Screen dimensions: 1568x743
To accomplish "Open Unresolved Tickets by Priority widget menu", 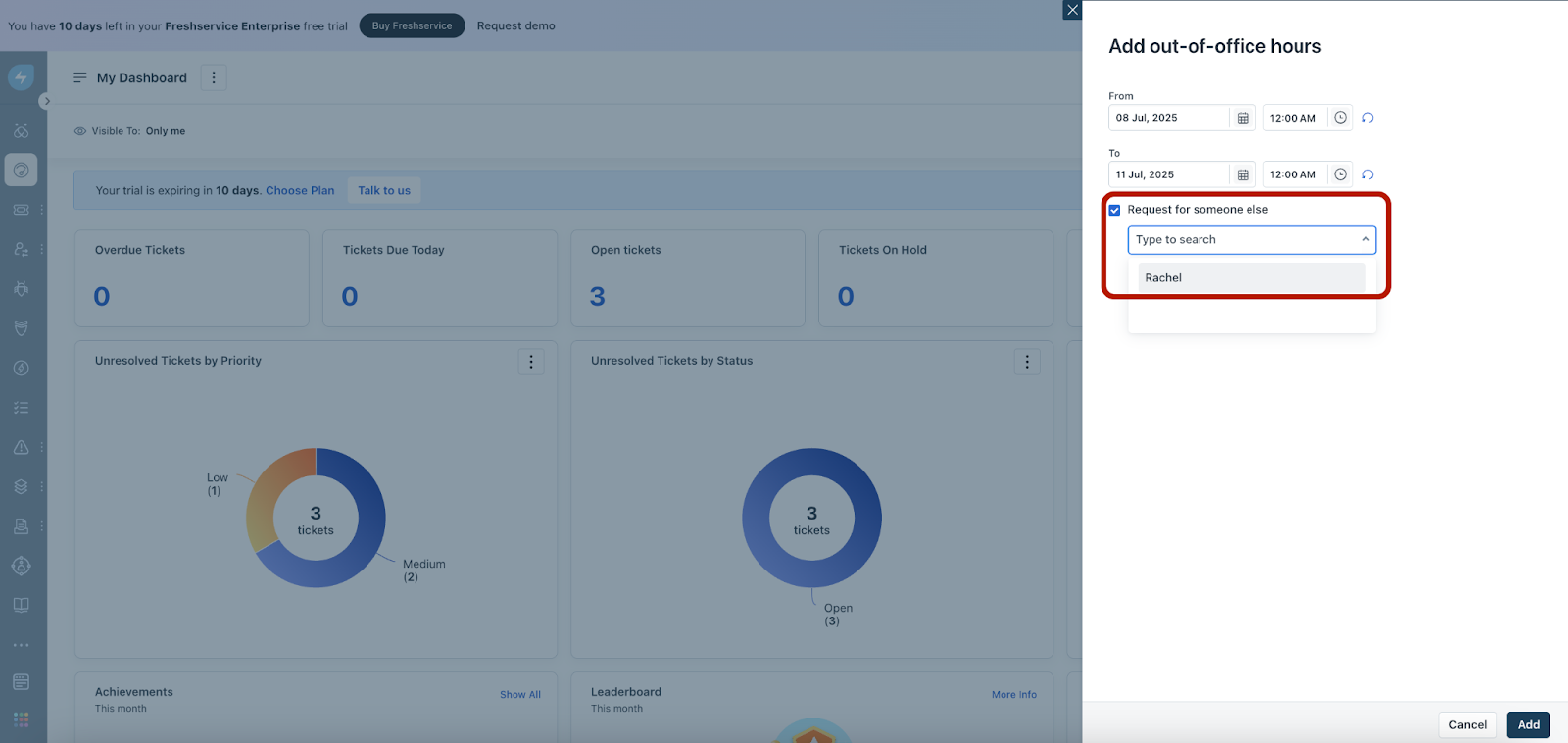I will [531, 362].
